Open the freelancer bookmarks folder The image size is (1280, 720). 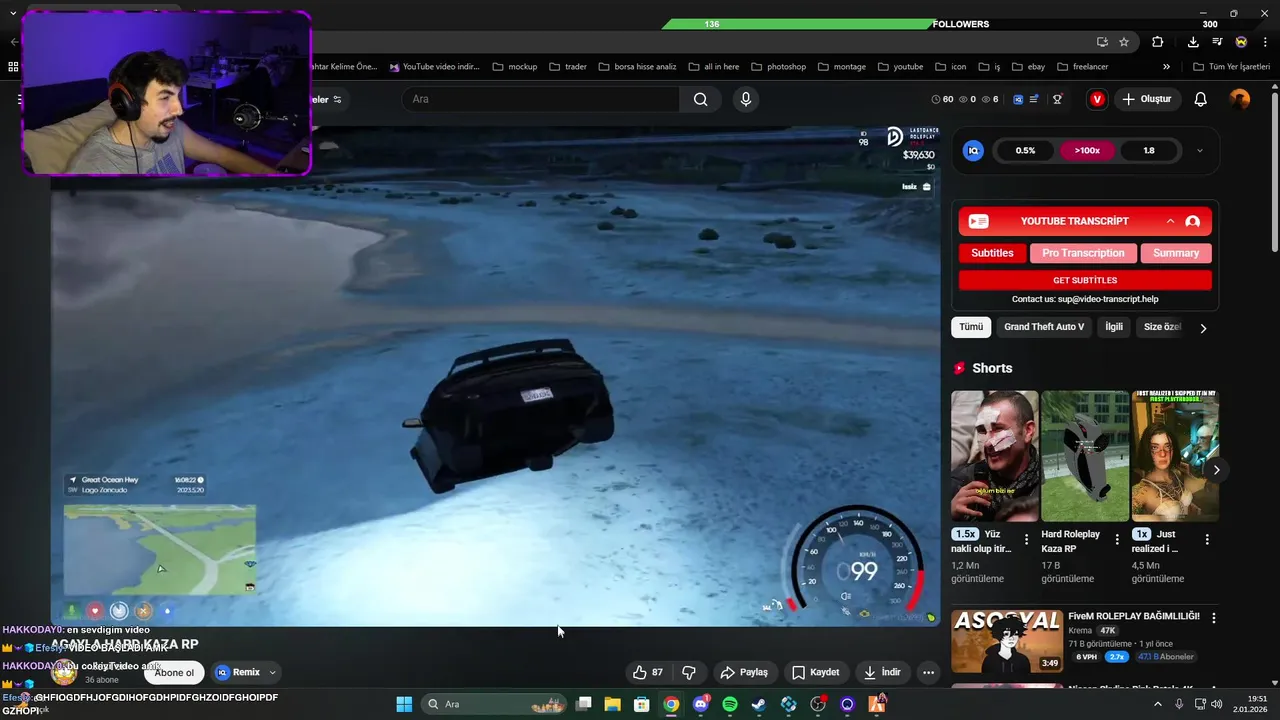click(x=1083, y=67)
